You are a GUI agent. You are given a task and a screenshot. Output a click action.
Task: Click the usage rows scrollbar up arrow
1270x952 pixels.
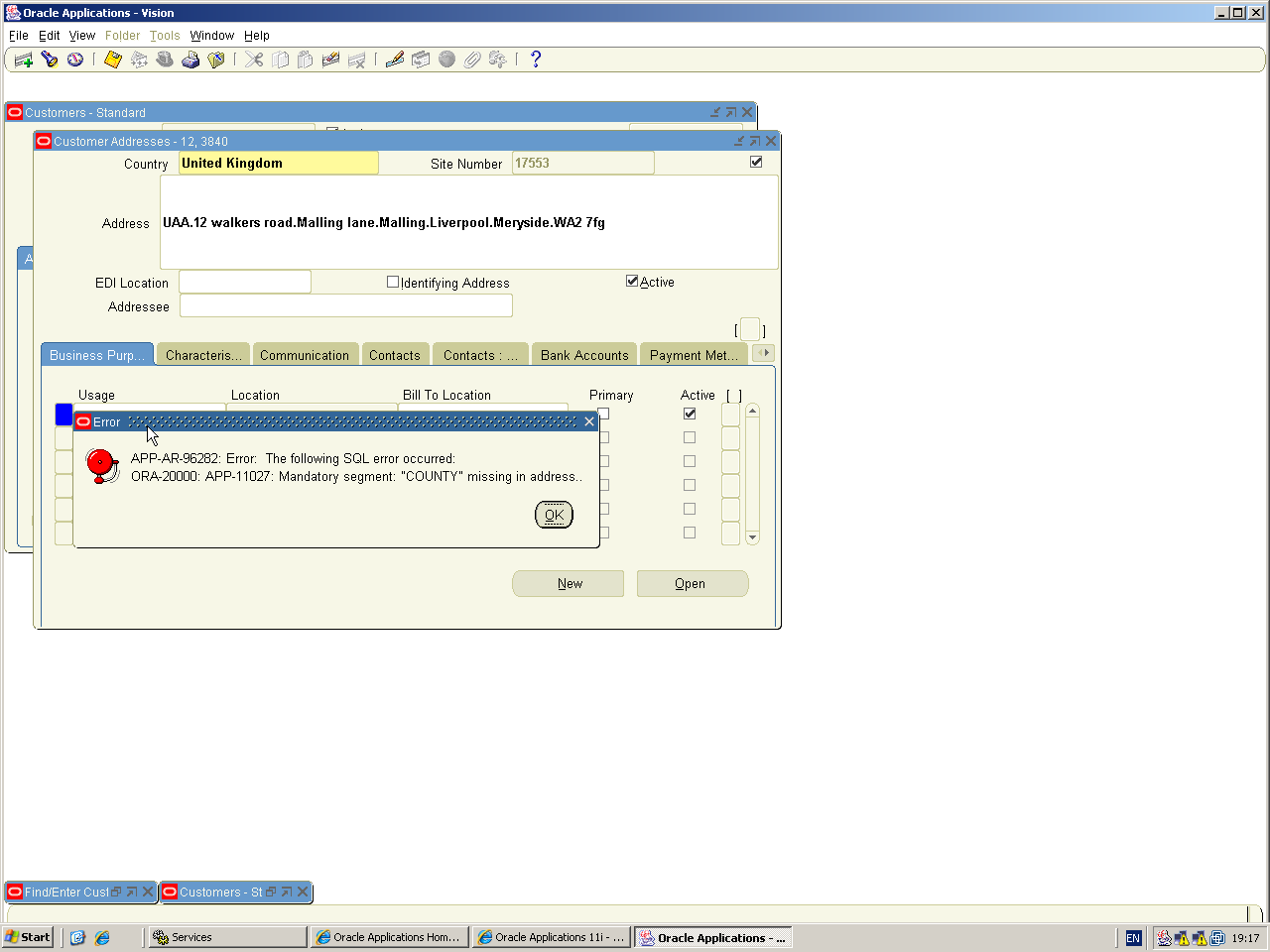[752, 411]
